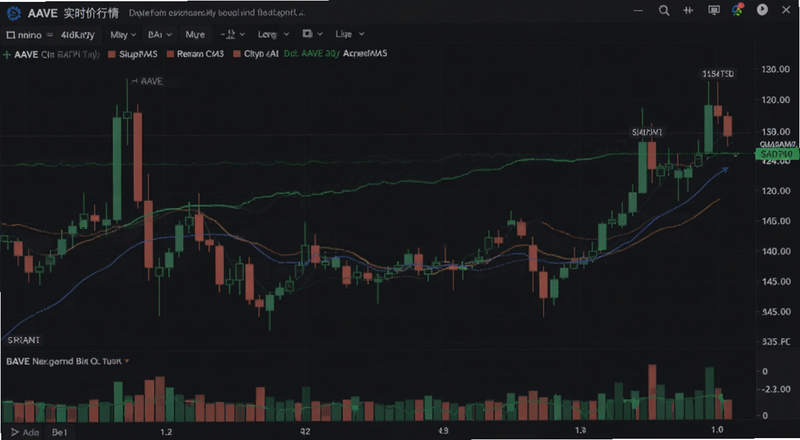Click the blue AAVE app logo
The width and height of the screenshot is (800, 440).
point(14,13)
